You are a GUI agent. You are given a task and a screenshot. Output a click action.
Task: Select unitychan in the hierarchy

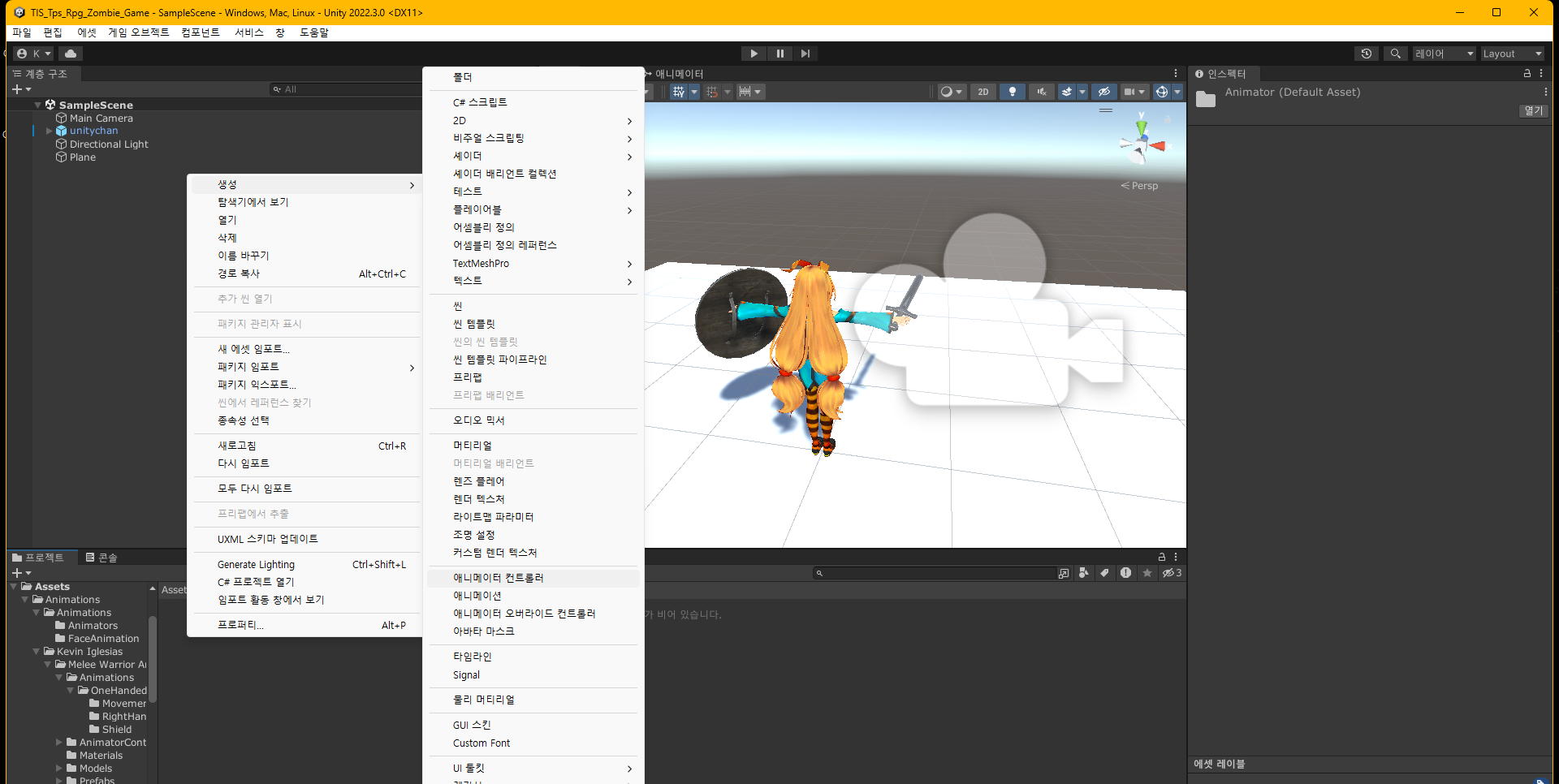(93, 131)
